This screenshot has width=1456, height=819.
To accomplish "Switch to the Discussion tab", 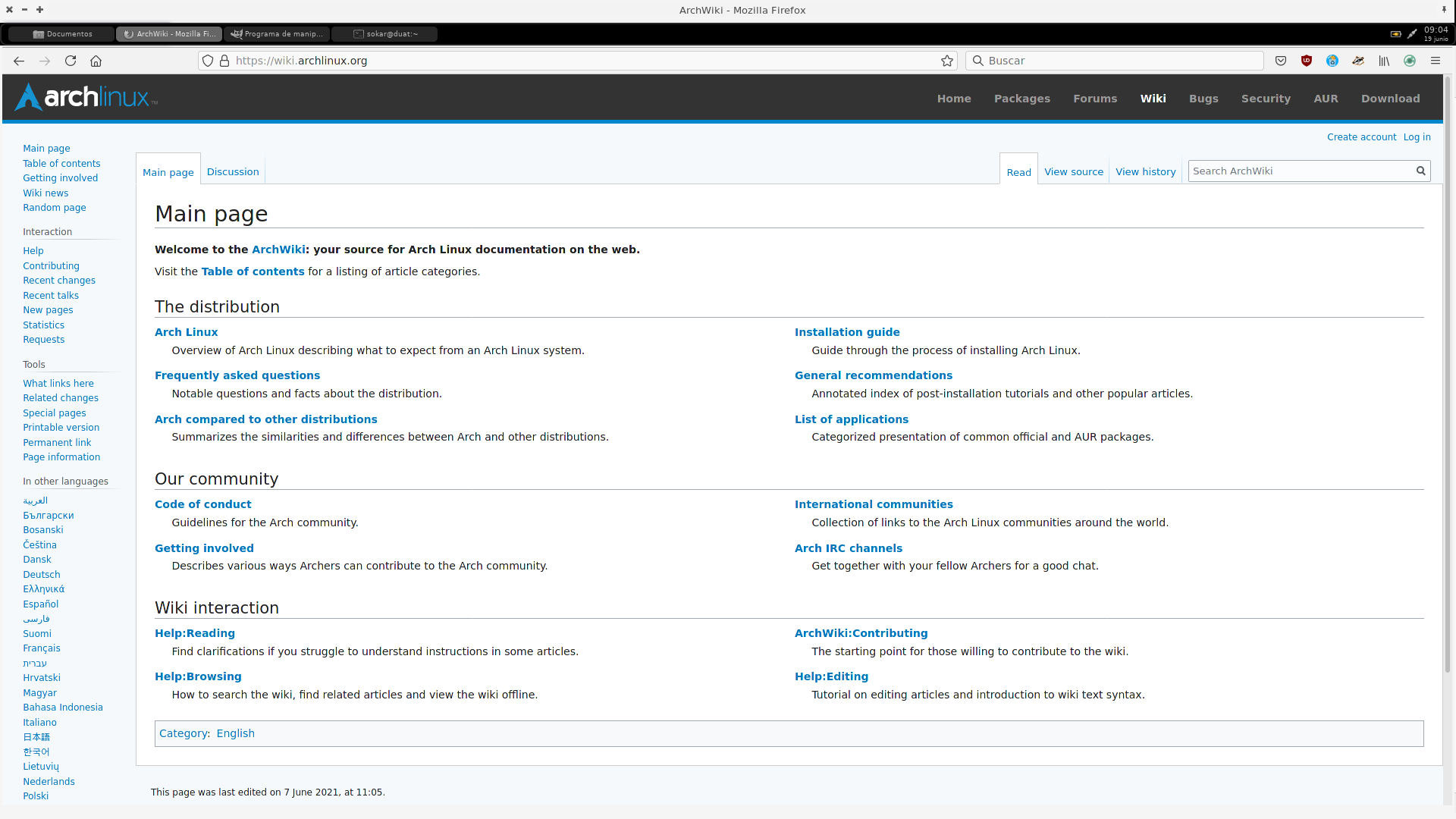I will tap(233, 172).
